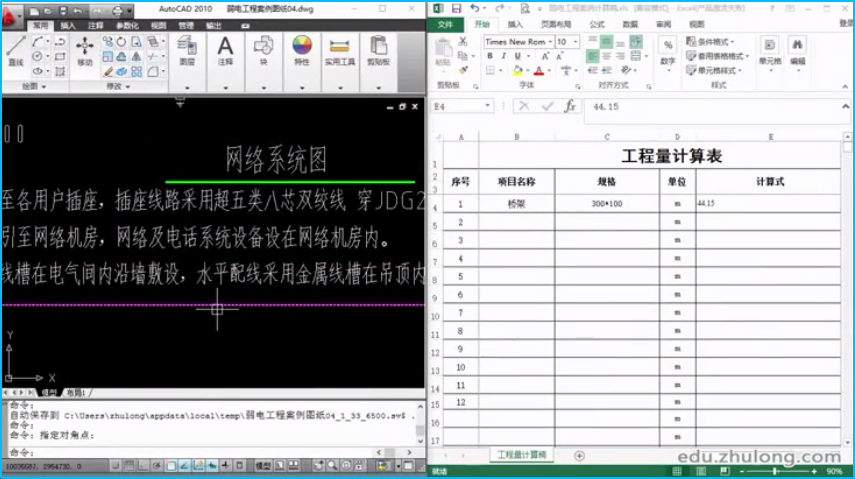Screen dimensions: 855x479
Task: Open the Annotation (注释) panel with large A
Action: [x=225, y=51]
